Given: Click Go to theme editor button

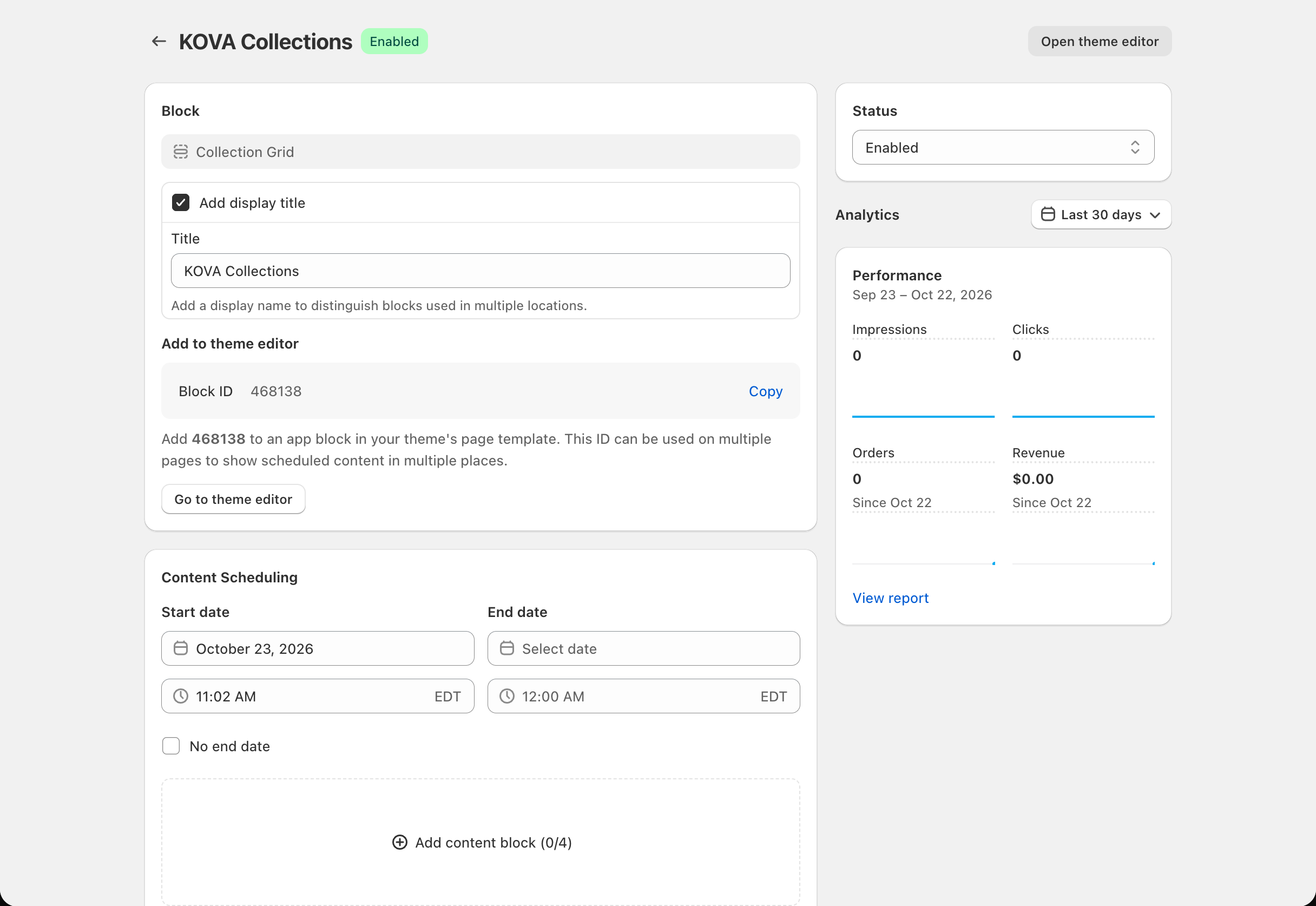Looking at the screenshot, I should pos(233,499).
